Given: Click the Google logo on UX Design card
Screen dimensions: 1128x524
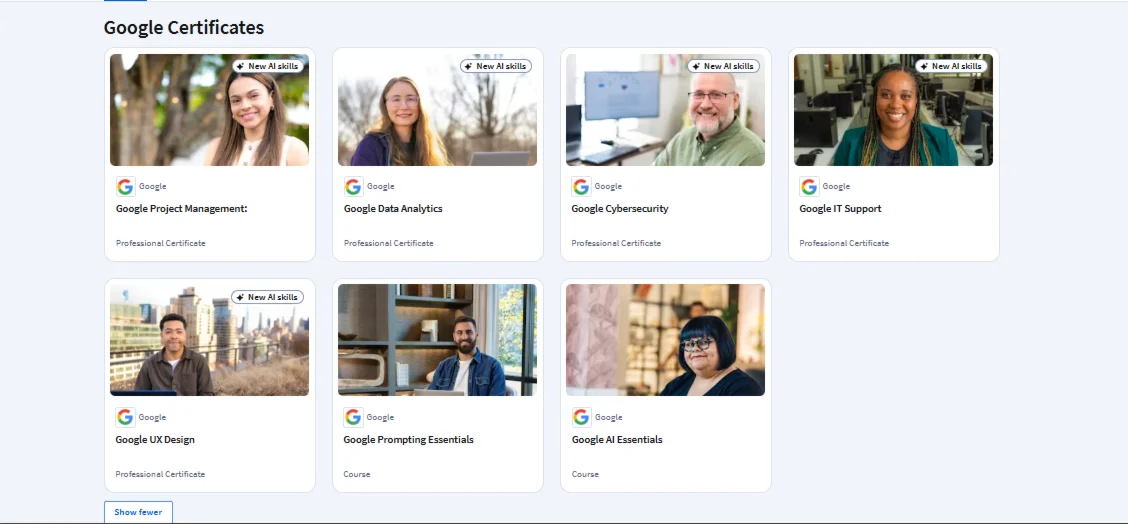Looking at the screenshot, I should click(x=125, y=417).
